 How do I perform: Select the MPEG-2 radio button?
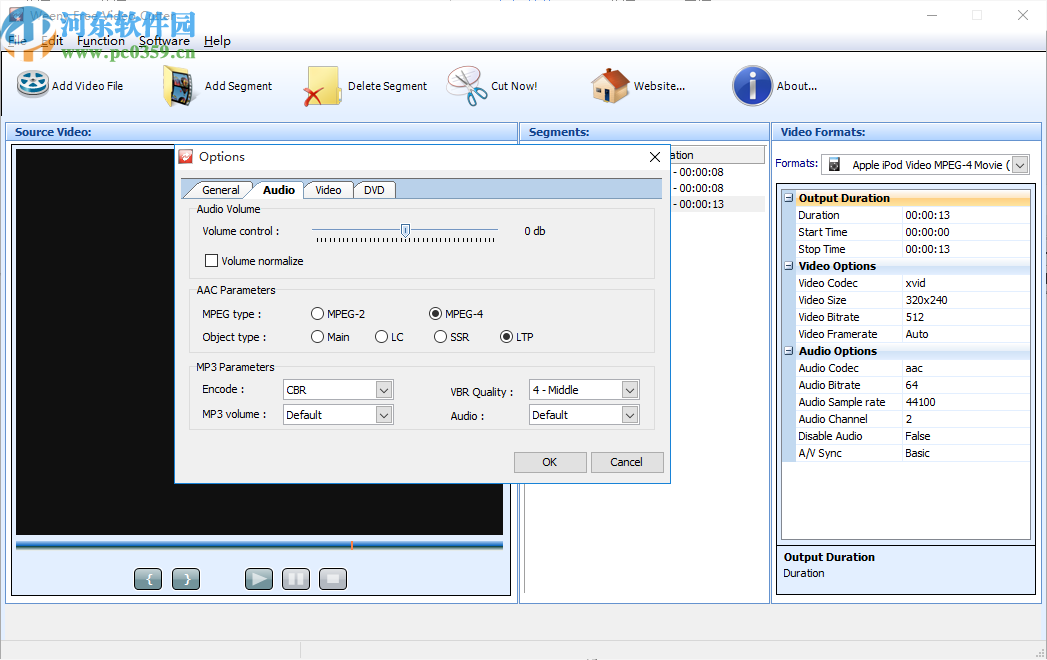317,313
